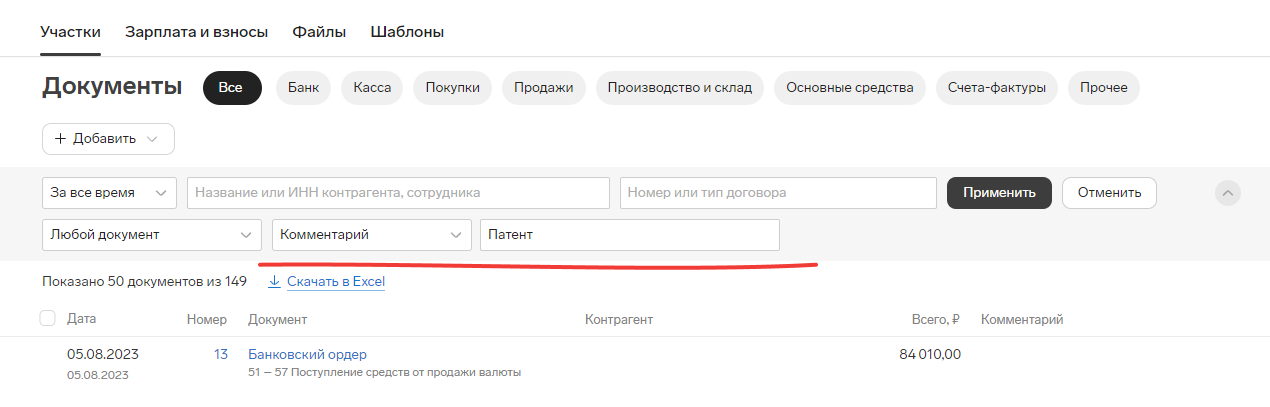Click the Показано 50 документов из 149 text

(x=144, y=282)
